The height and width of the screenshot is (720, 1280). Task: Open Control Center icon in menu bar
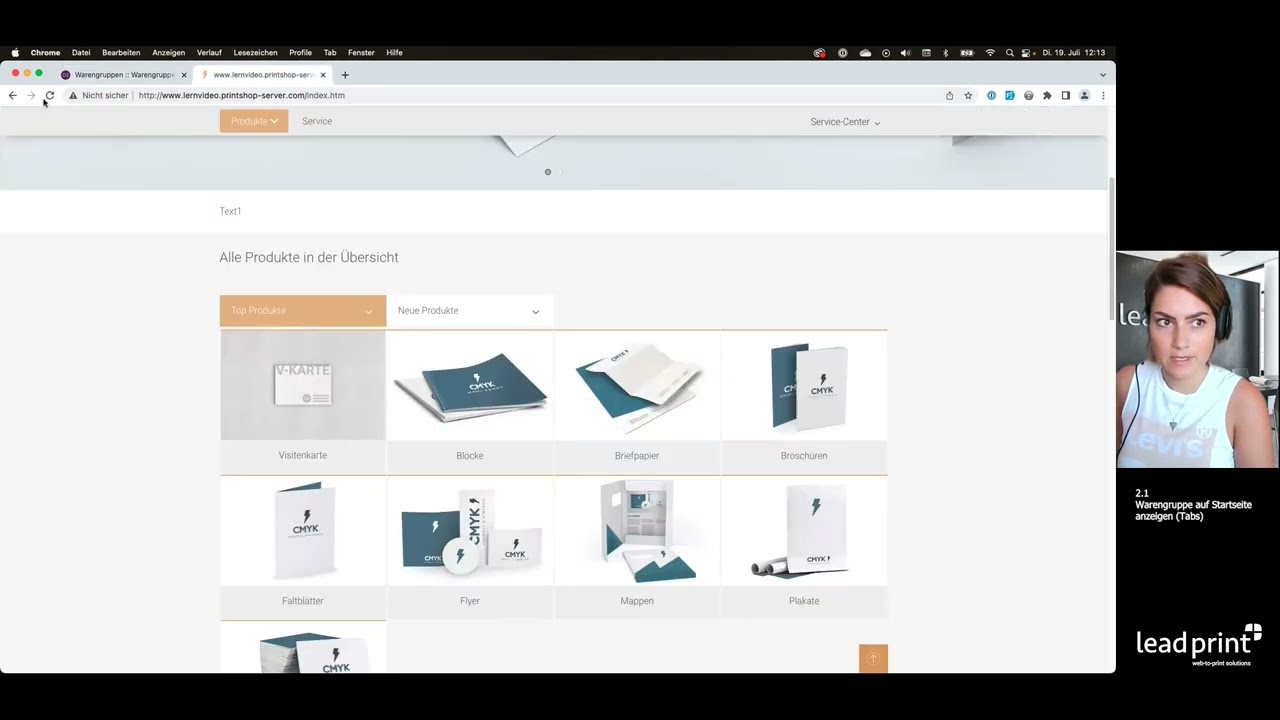pyautogui.click(x=1027, y=53)
